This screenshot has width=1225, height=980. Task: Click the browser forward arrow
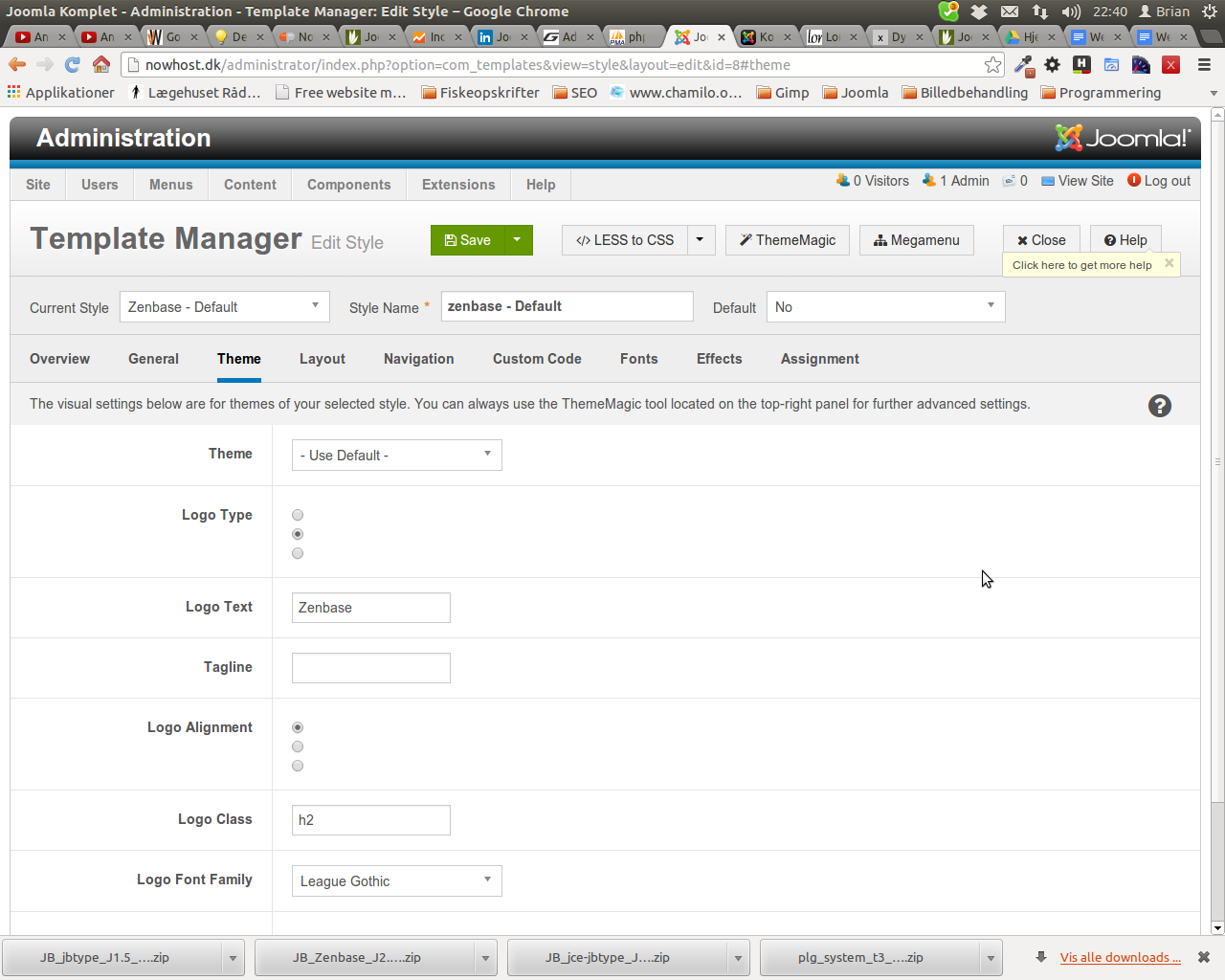[x=45, y=64]
